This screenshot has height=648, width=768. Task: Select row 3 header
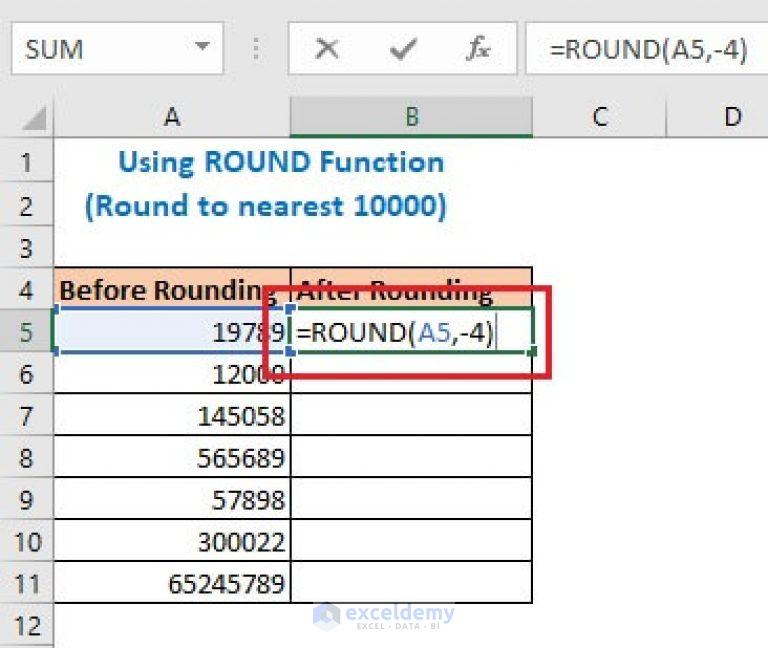[x=26, y=248]
